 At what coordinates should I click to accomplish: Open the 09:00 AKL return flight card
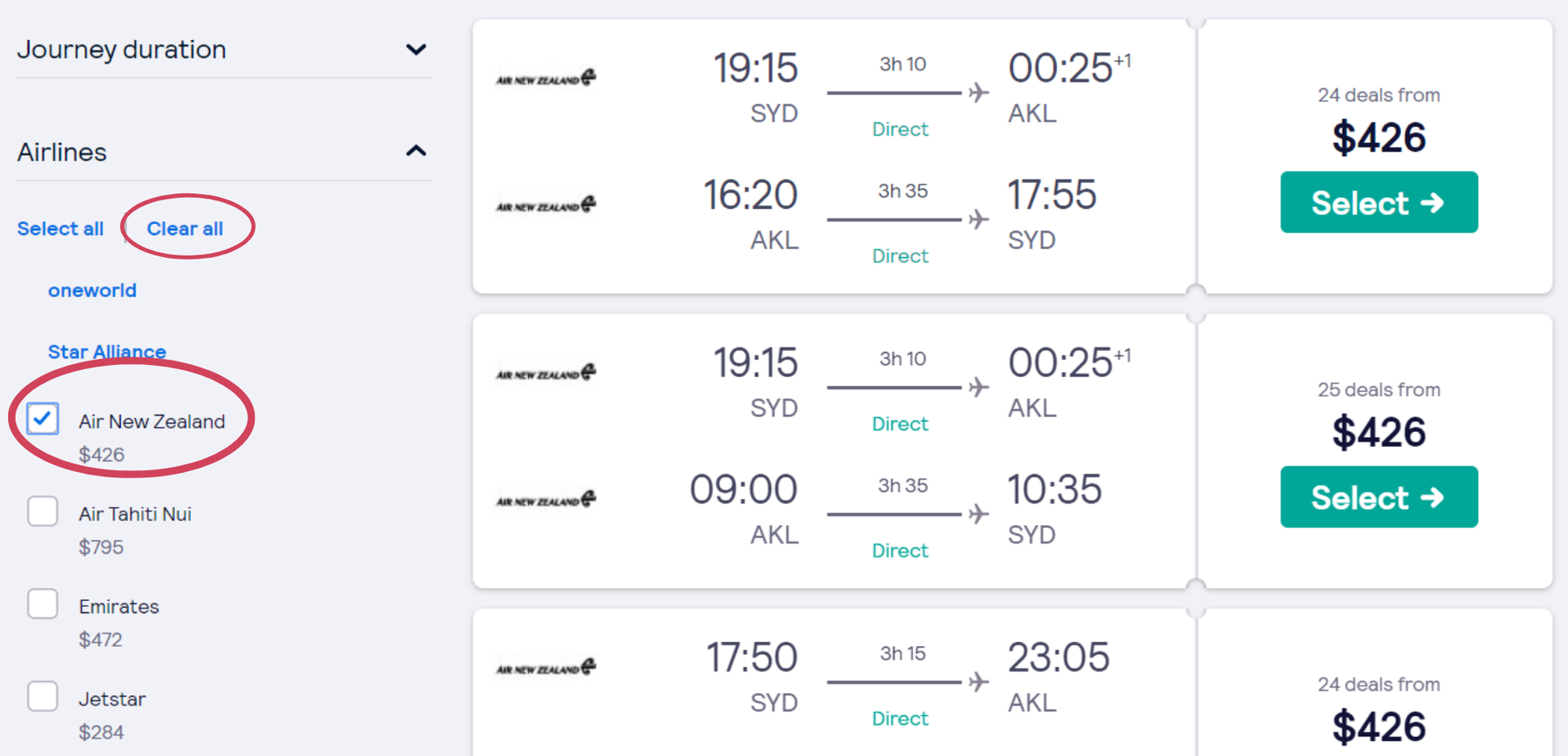point(835,451)
